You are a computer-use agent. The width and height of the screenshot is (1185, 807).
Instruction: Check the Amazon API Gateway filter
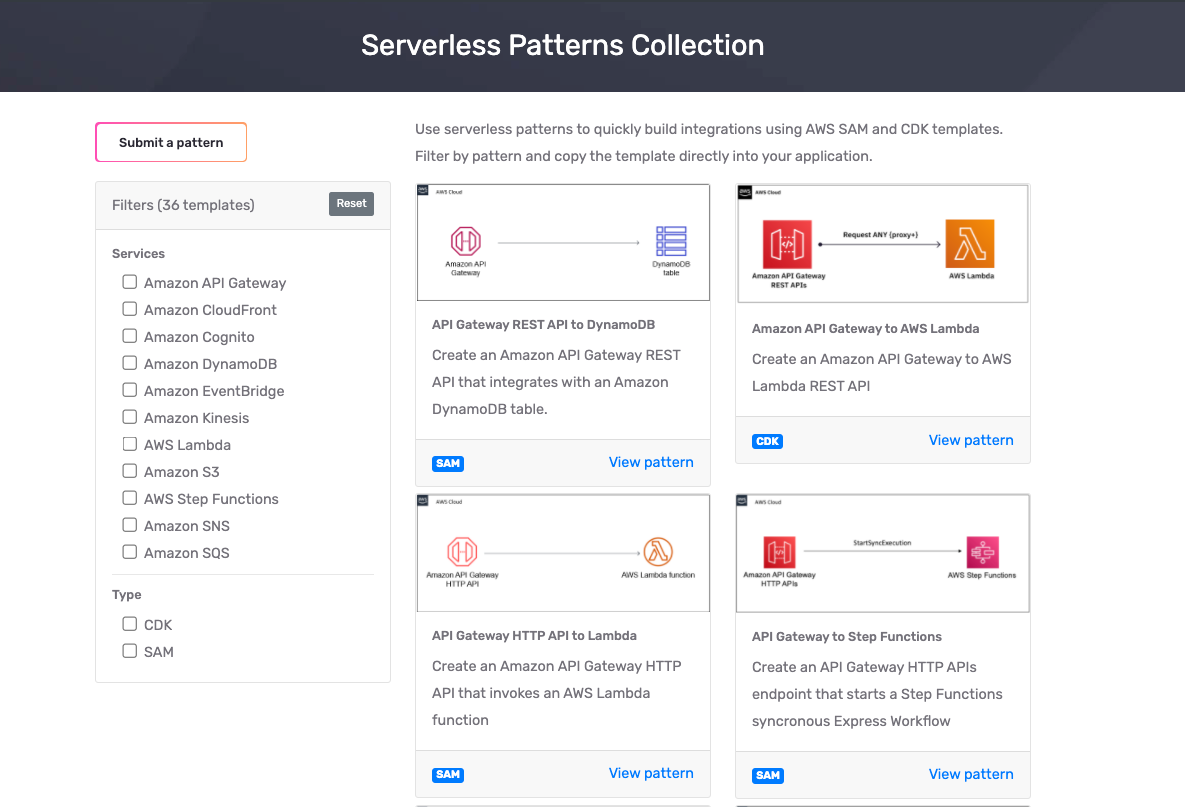[130, 282]
